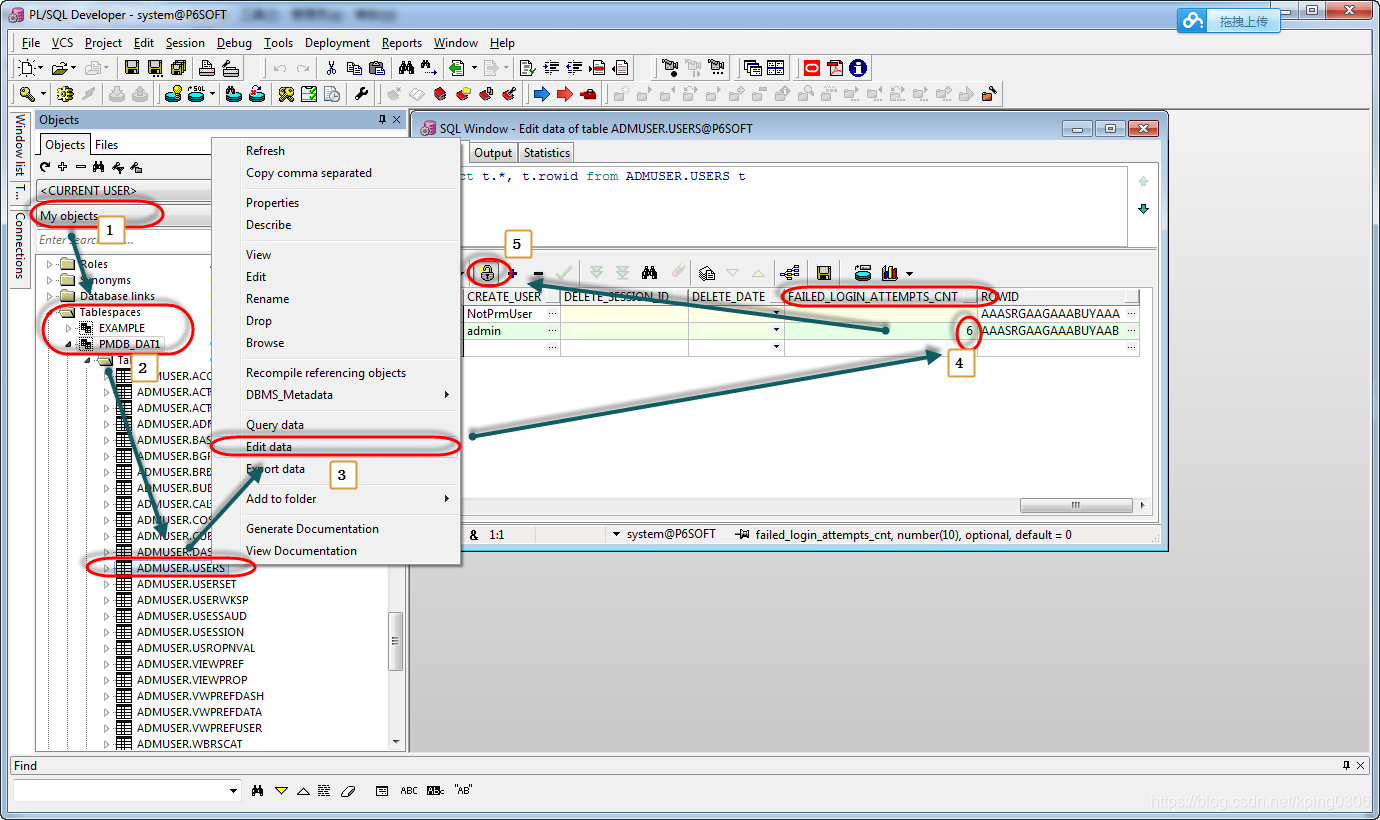Click the Execute gear icon
The height and width of the screenshot is (820, 1380).
coord(65,94)
